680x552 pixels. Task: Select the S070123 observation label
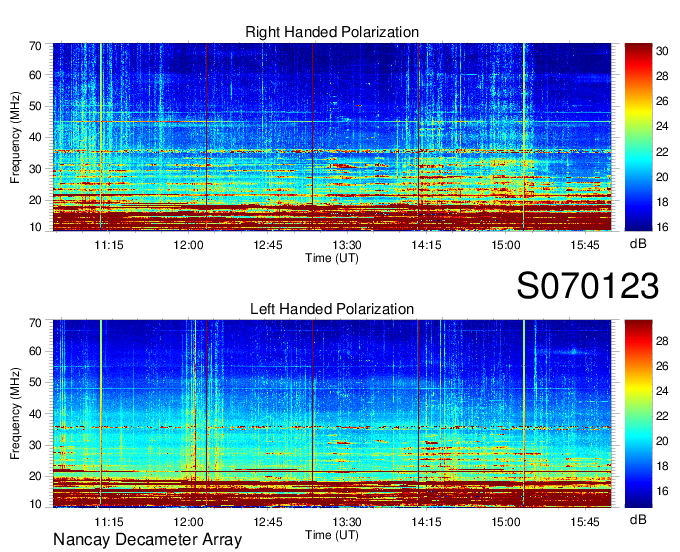588,286
